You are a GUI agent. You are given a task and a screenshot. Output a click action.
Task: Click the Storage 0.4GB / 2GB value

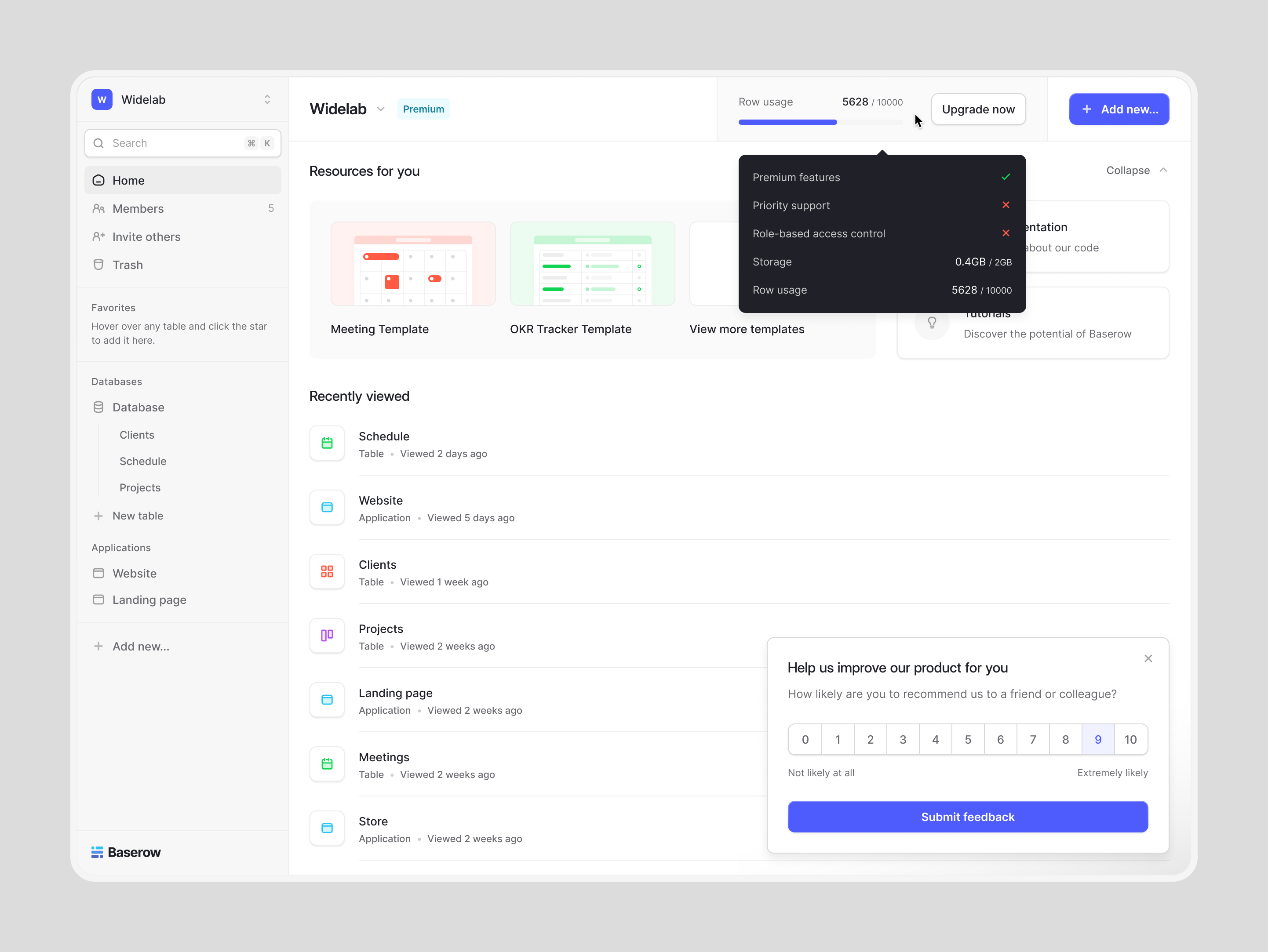click(x=983, y=262)
